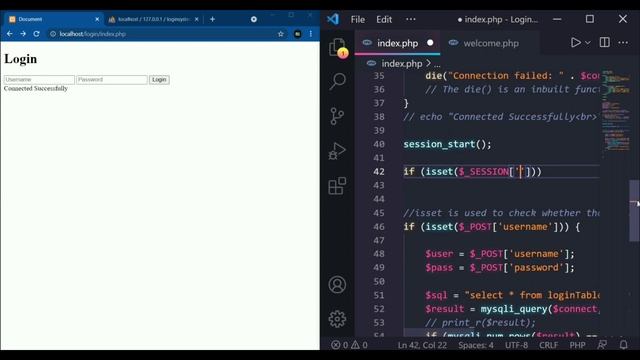Close the localhost phpMyAdmin browser tab
This screenshot has width=640, height=360.
(196, 19)
